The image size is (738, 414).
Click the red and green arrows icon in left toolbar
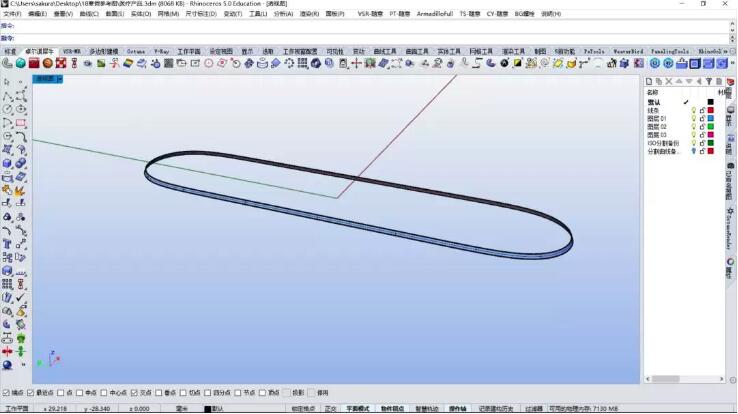click(x=7, y=351)
